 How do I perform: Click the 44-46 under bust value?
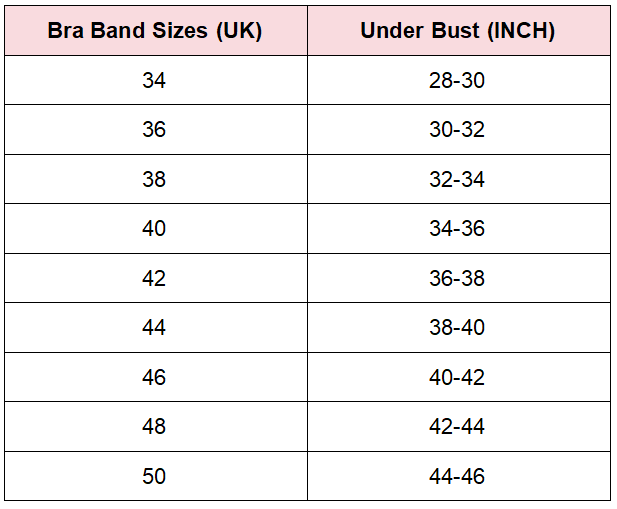[457, 476]
